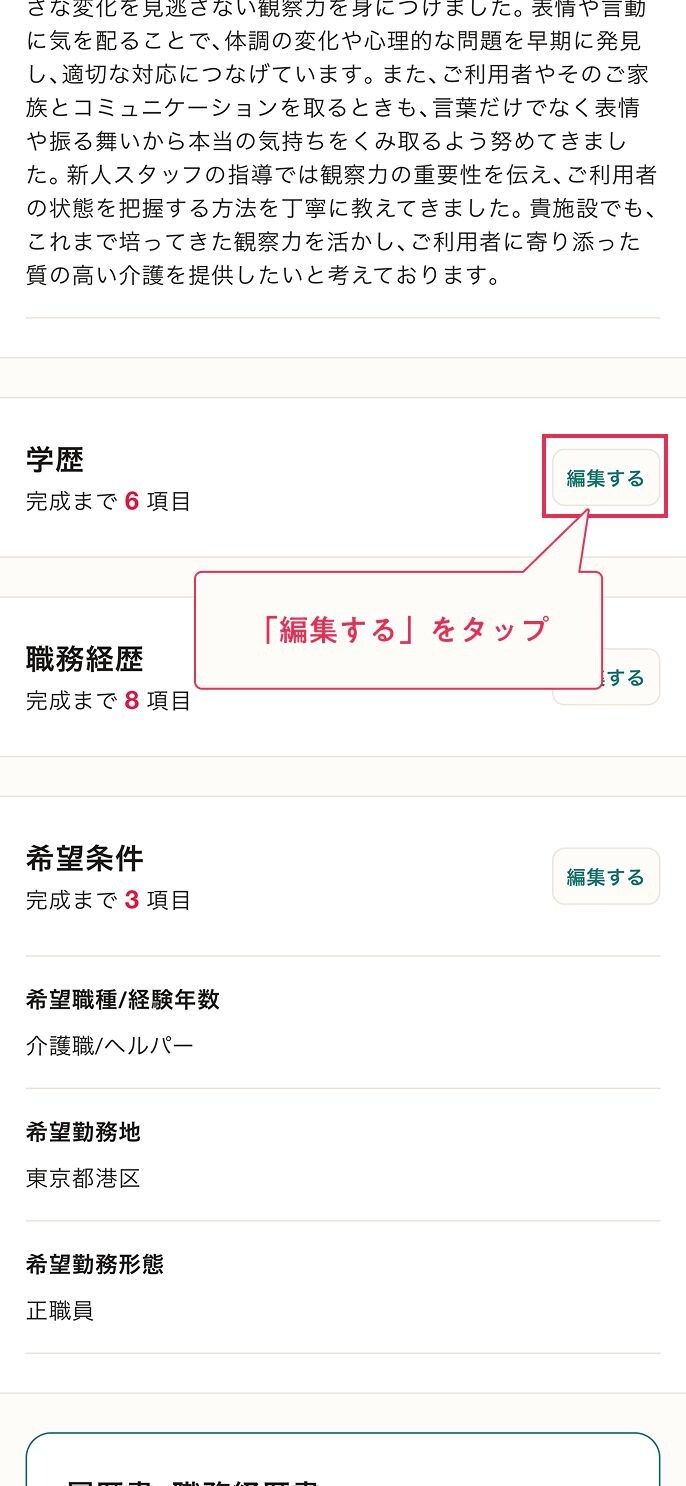Click the red 6 in 学歴 completion count
The height and width of the screenshot is (1486, 686).
tap(132, 501)
